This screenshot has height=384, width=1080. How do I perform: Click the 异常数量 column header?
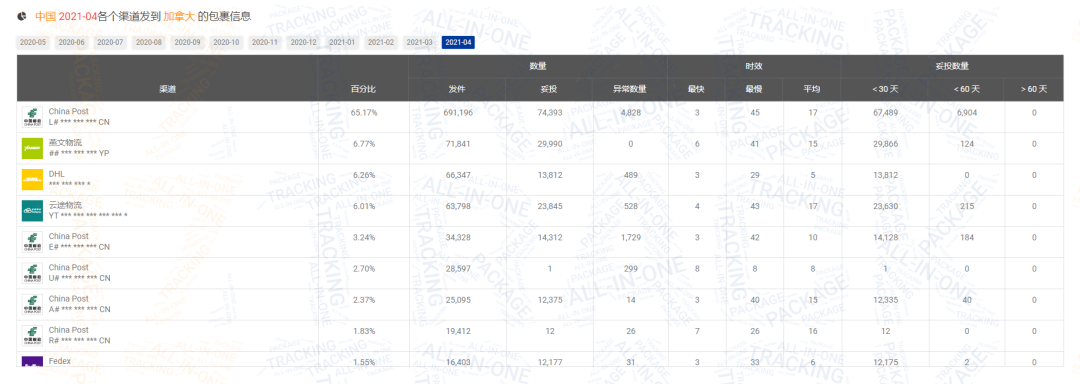(x=630, y=89)
